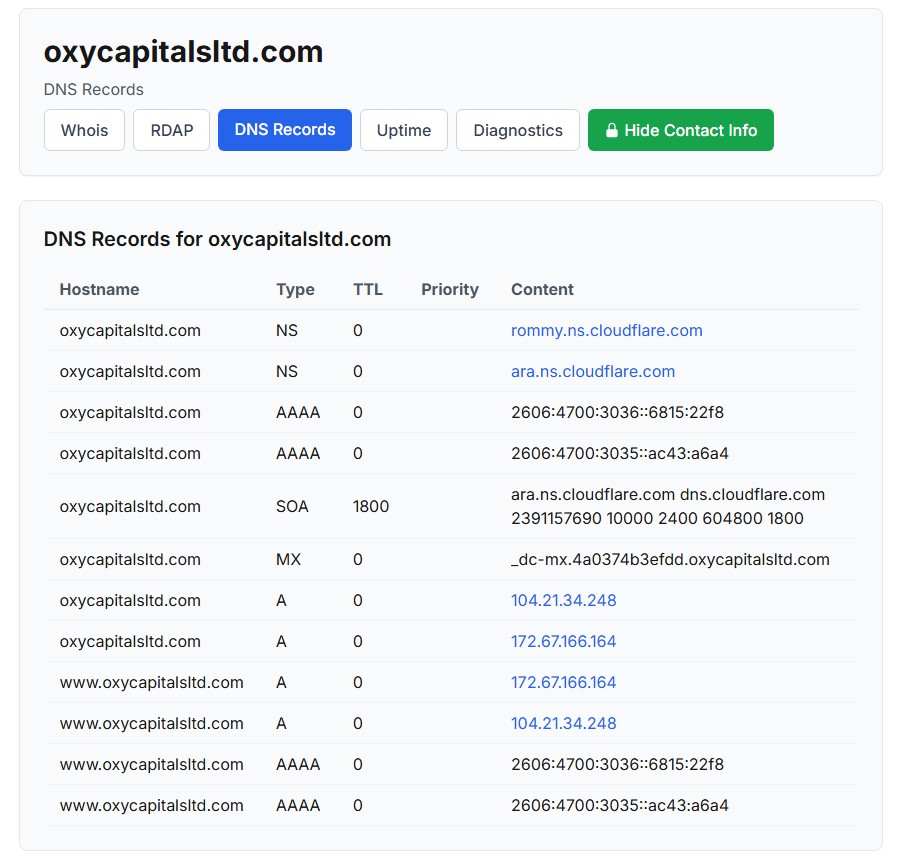Click the Priority column header
Screen dimensions: 903x865
449,289
